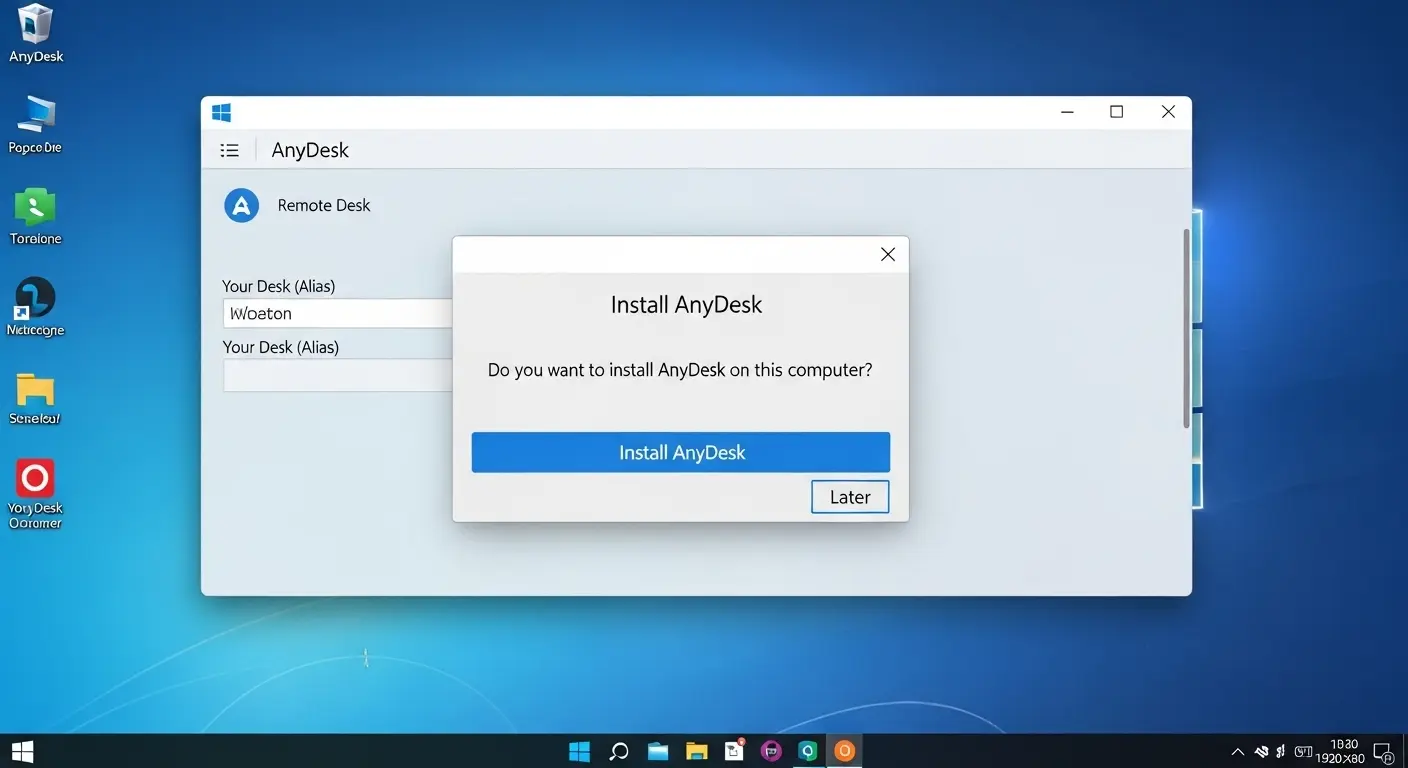Minimize the AnyDesk window
Image resolution: width=1408 pixels, height=768 pixels.
(1068, 112)
